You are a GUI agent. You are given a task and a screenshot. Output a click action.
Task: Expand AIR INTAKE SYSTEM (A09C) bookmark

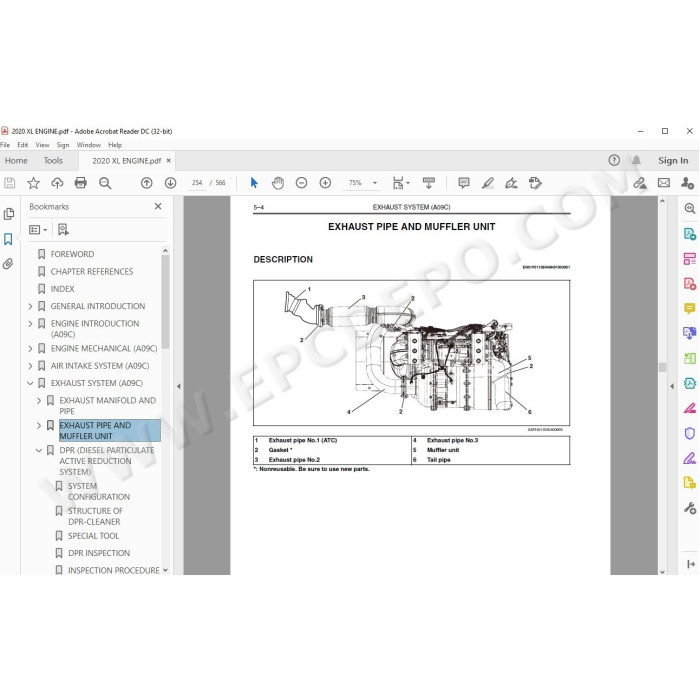click(x=30, y=366)
